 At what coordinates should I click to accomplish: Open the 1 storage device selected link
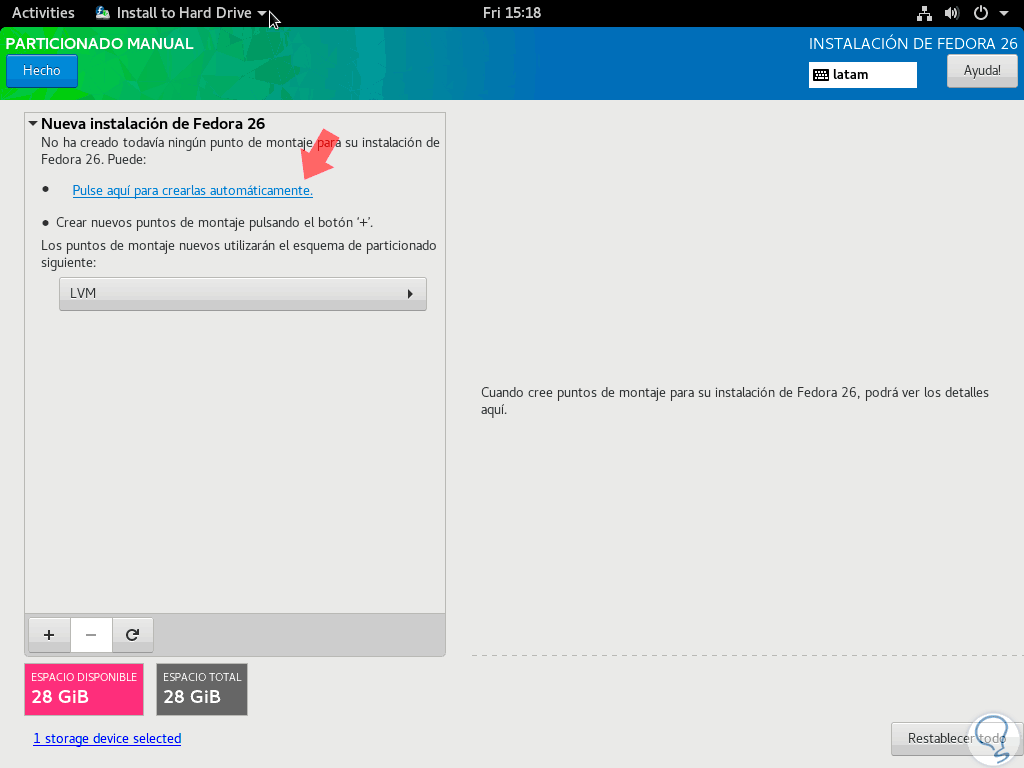point(107,739)
